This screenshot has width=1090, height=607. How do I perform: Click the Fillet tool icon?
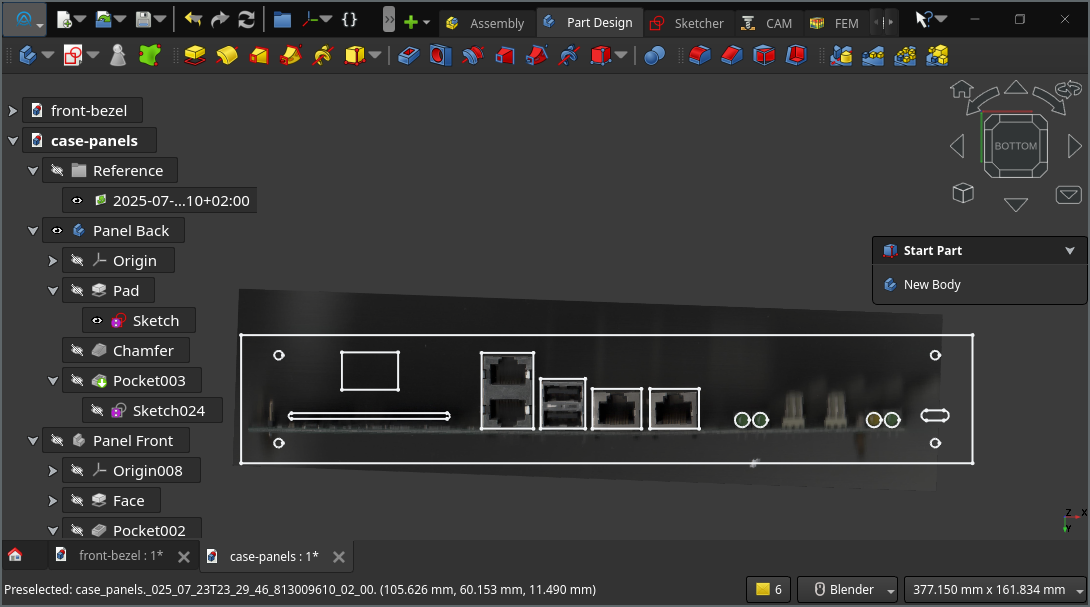699,56
